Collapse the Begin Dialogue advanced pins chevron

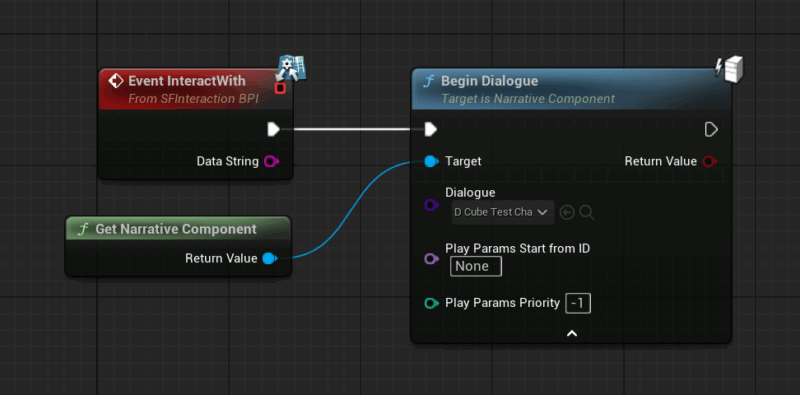(572, 334)
